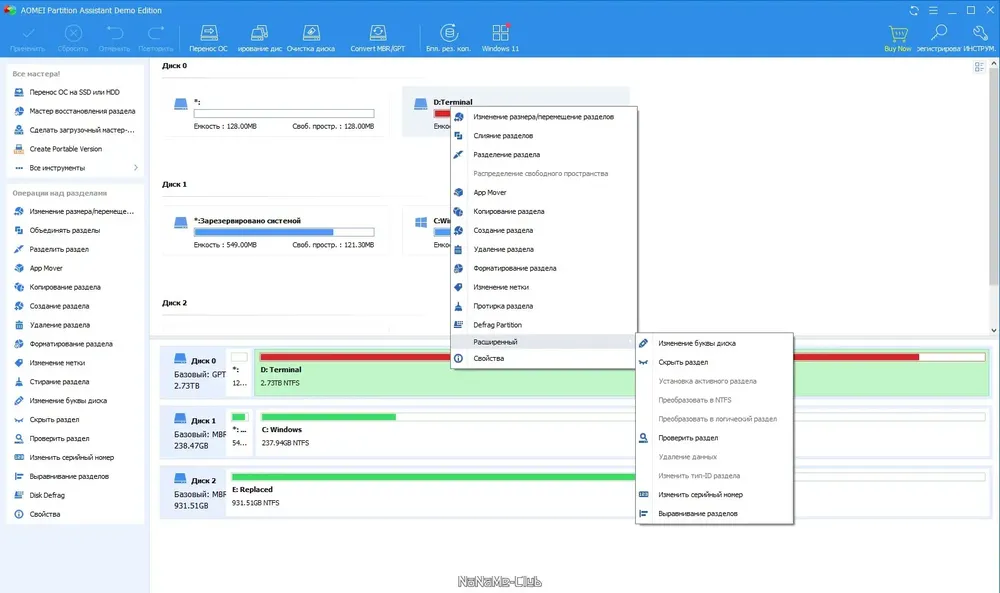This screenshot has width=1000, height=593.
Task: Select the Зарезервировано системой partition card
Action: 276,232
